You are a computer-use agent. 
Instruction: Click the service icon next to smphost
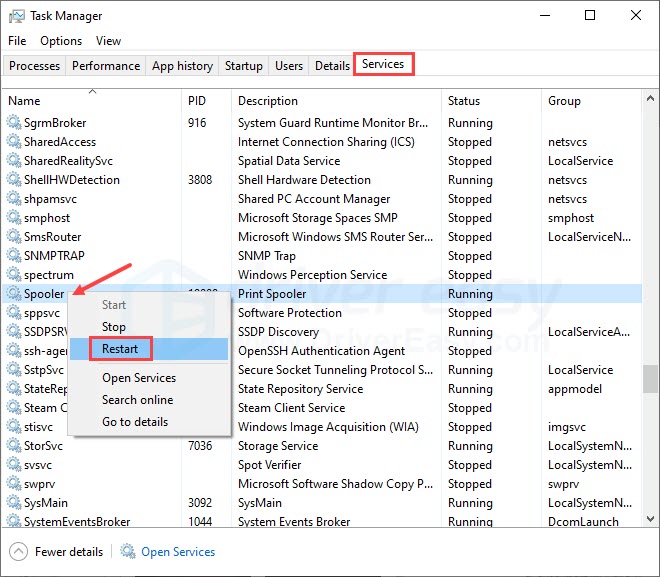pos(14,218)
